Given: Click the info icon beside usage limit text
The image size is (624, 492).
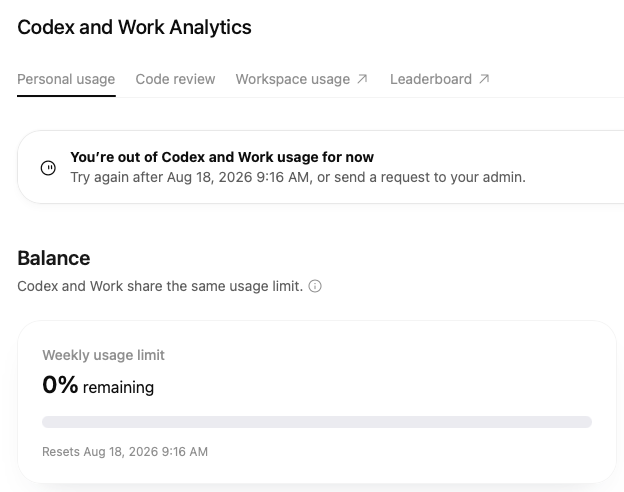Looking at the screenshot, I should (x=315, y=286).
